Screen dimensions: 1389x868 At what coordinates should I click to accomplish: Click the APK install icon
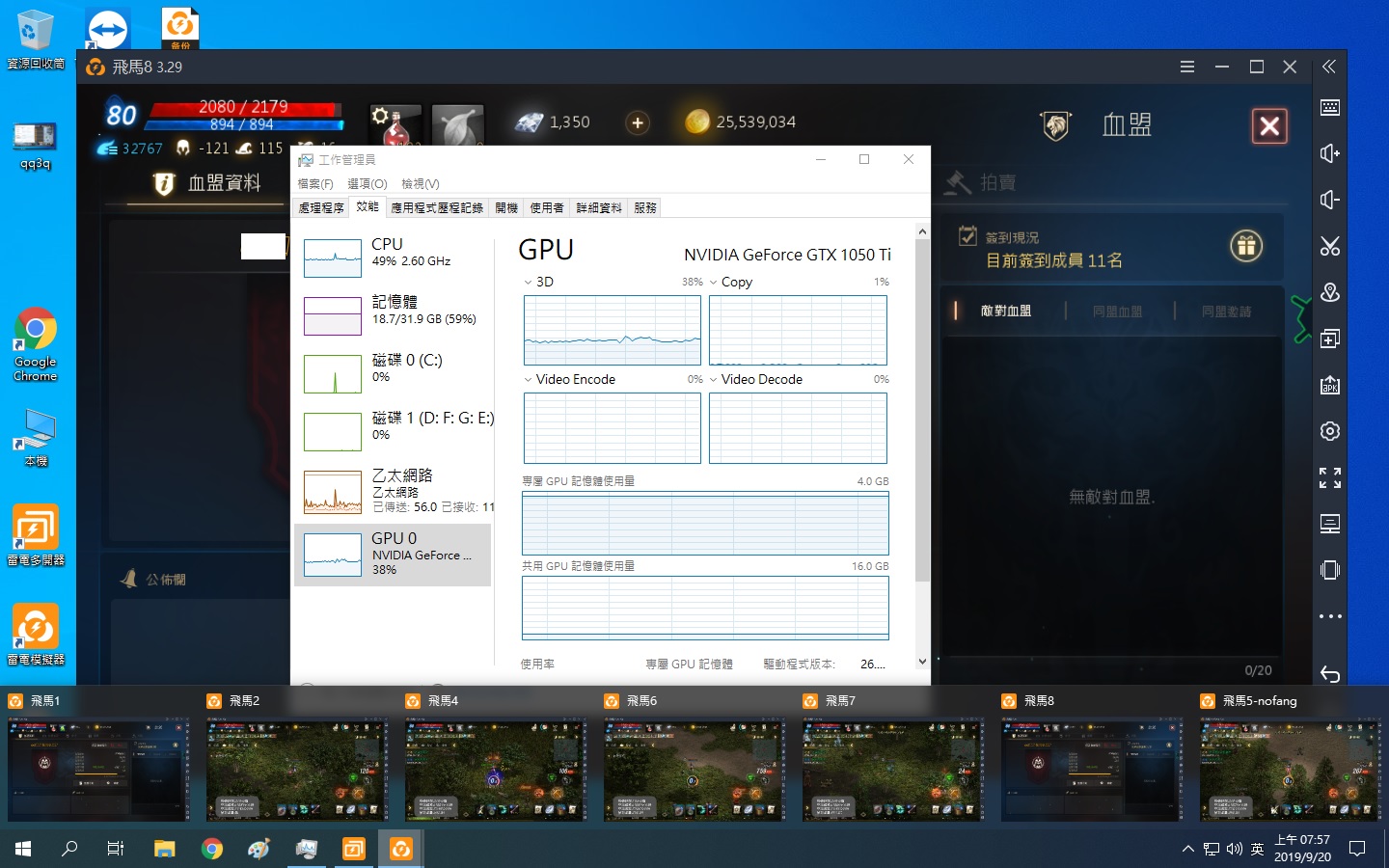(x=1329, y=385)
